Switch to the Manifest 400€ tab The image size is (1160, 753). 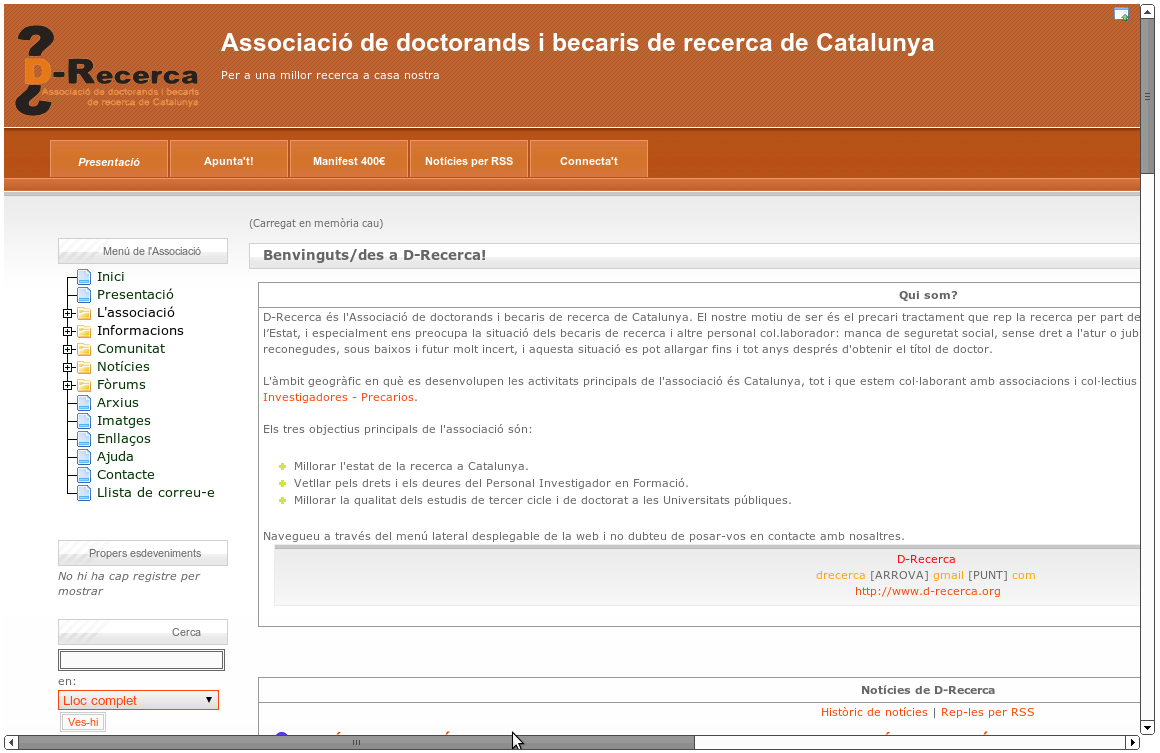click(x=348, y=160)
